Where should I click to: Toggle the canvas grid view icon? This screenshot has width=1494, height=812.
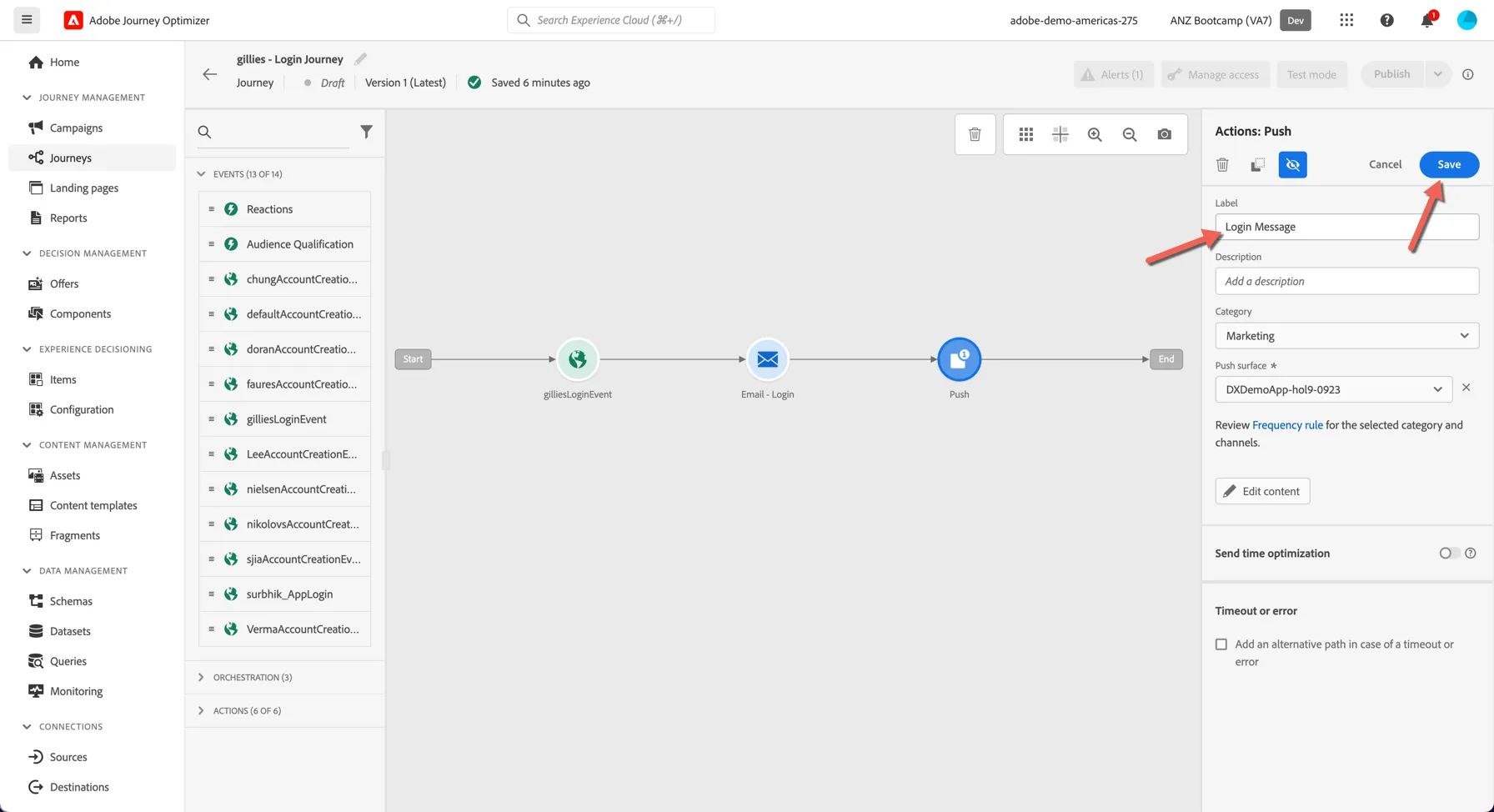coord(1026,134)
